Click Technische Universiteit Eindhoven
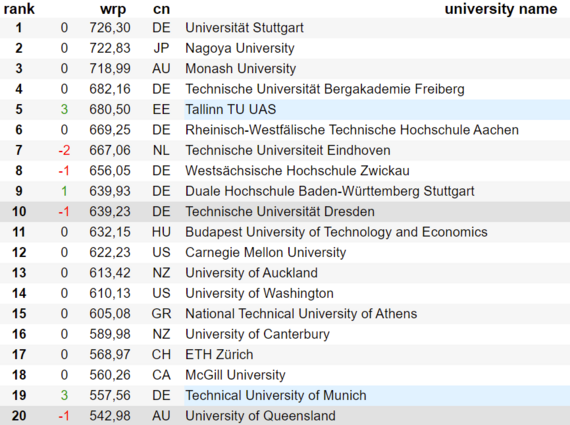The height and width of the screenshot is (425, 570). tap(288, 150)
